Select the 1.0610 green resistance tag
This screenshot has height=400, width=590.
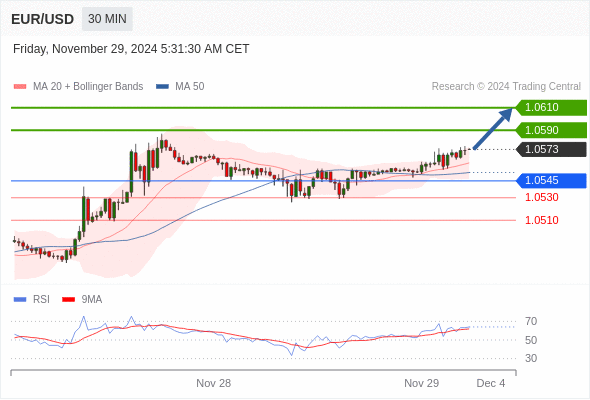tap(551, 108)
